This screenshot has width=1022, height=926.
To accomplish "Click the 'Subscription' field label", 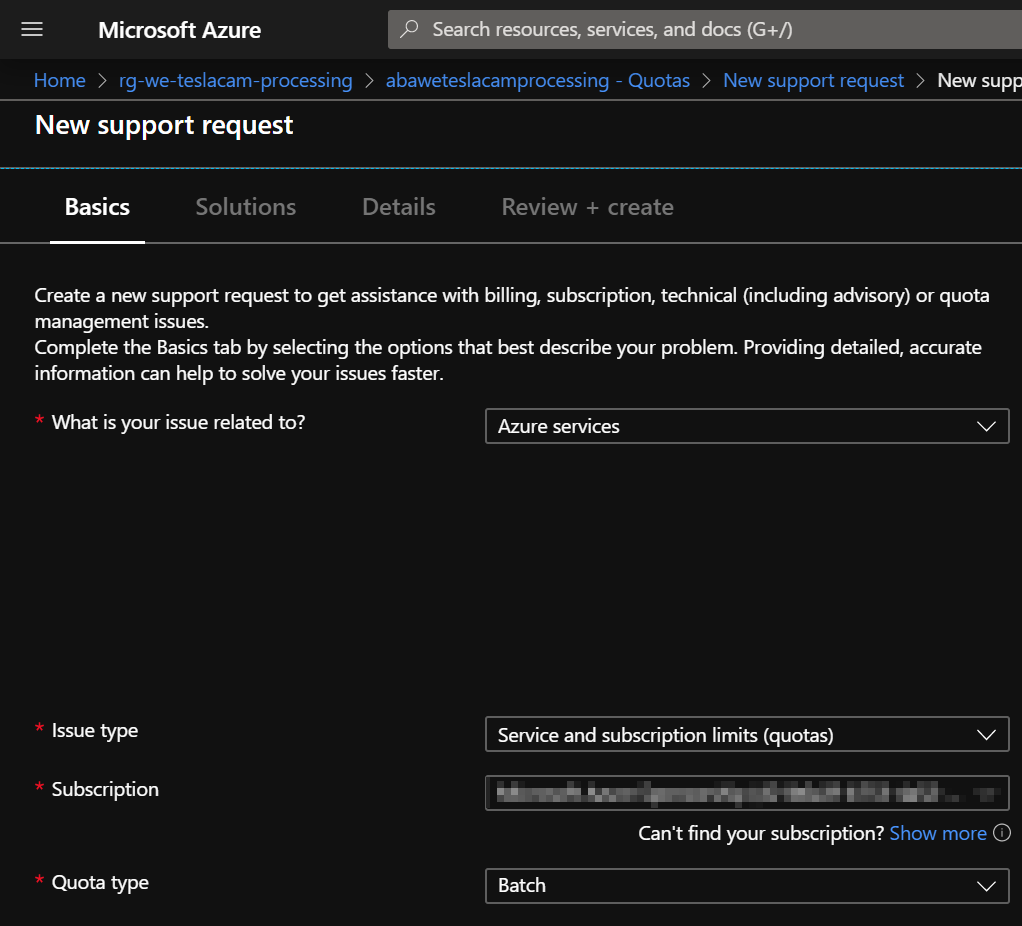I will click(105, 789).
